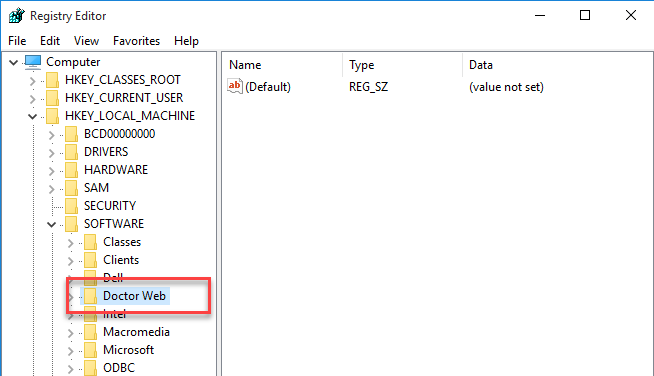Select the Computer tree label

point(73,62)
